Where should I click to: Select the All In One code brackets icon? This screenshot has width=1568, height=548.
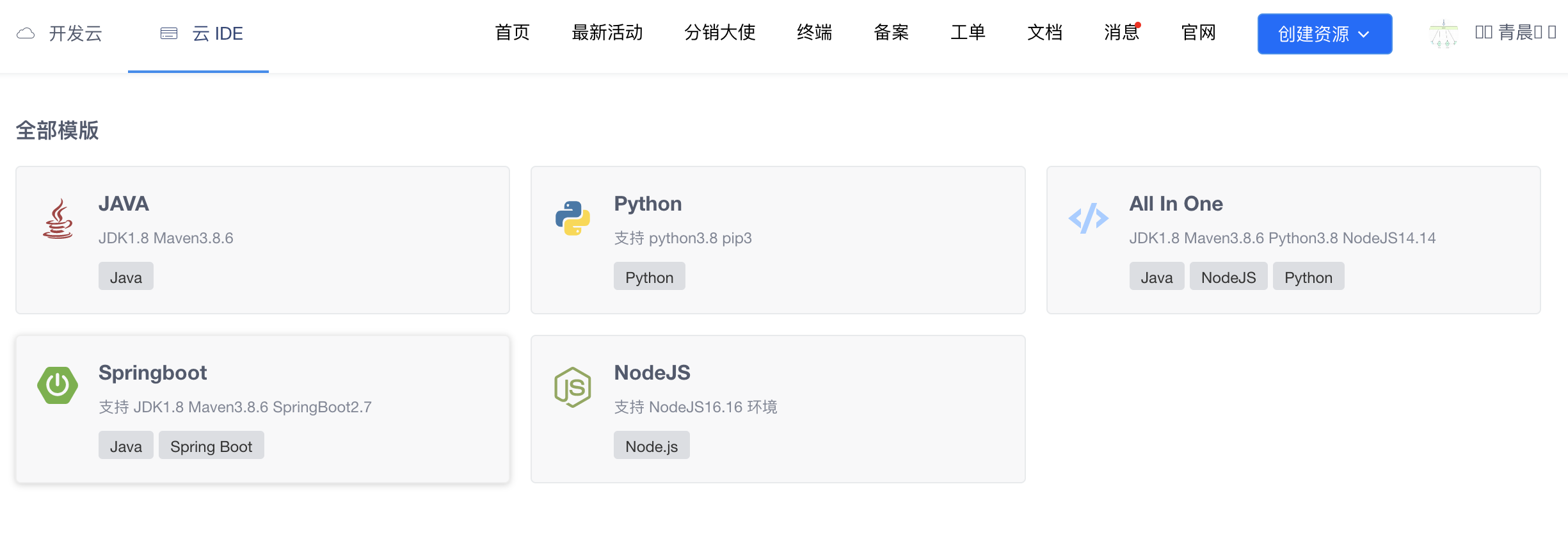pos(1089,218)
